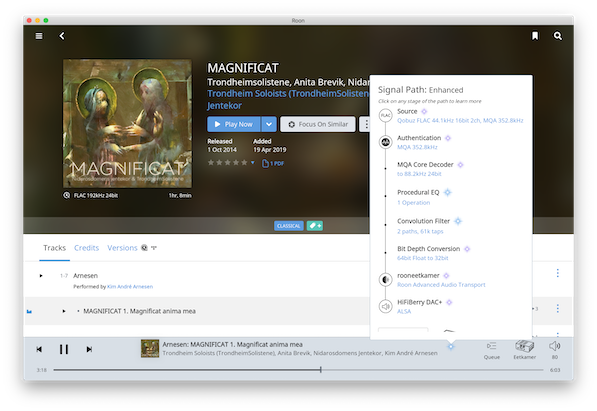Click Qobuz FLAC 44.1kHz source detail
The width and height of the screenshot is (597, 411).
tap(460, 121)
